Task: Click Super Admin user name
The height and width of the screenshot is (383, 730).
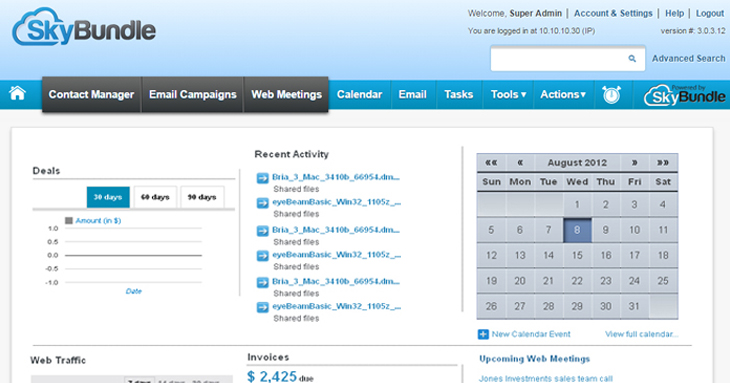Action: click(535, 13)
